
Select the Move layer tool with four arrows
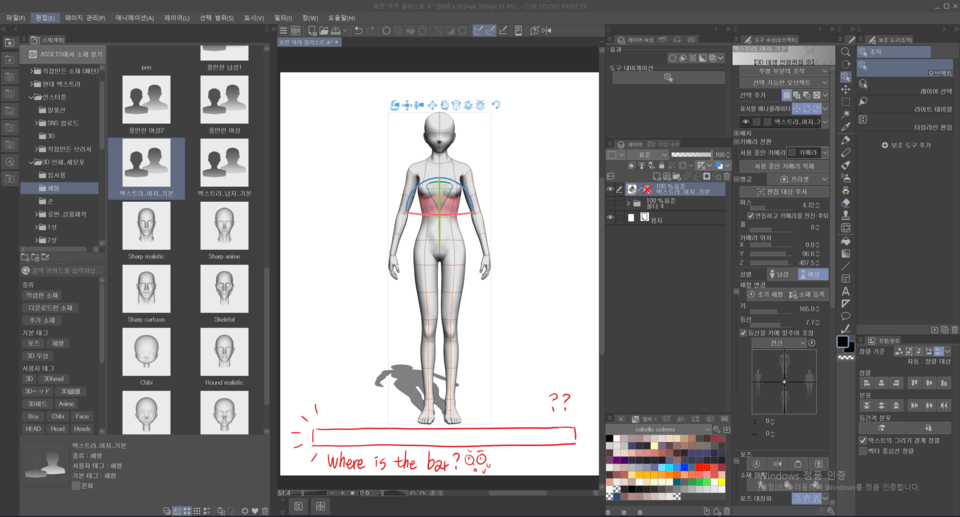point(846,89)
